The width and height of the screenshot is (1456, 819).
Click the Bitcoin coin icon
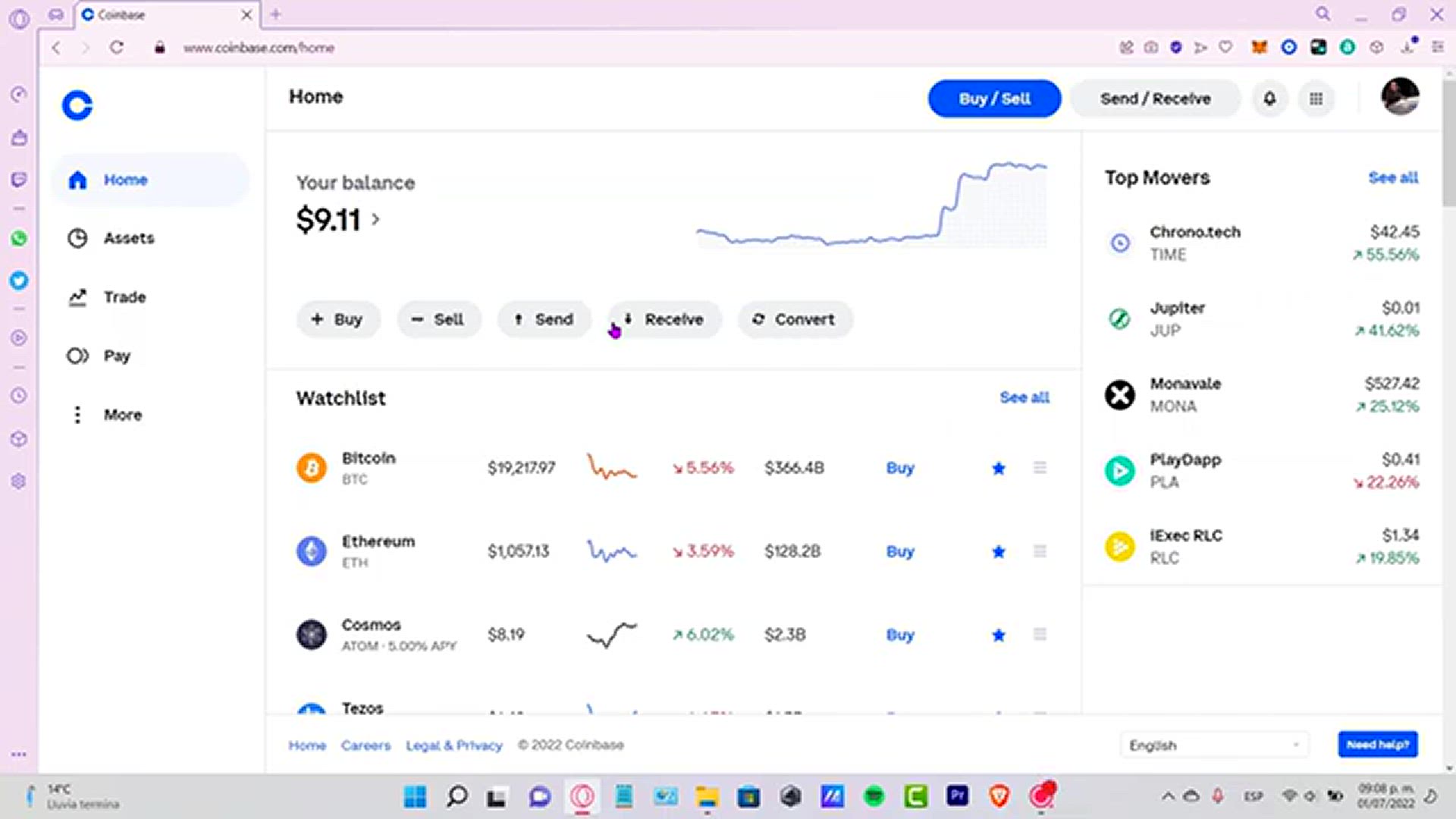pos(311,468)
